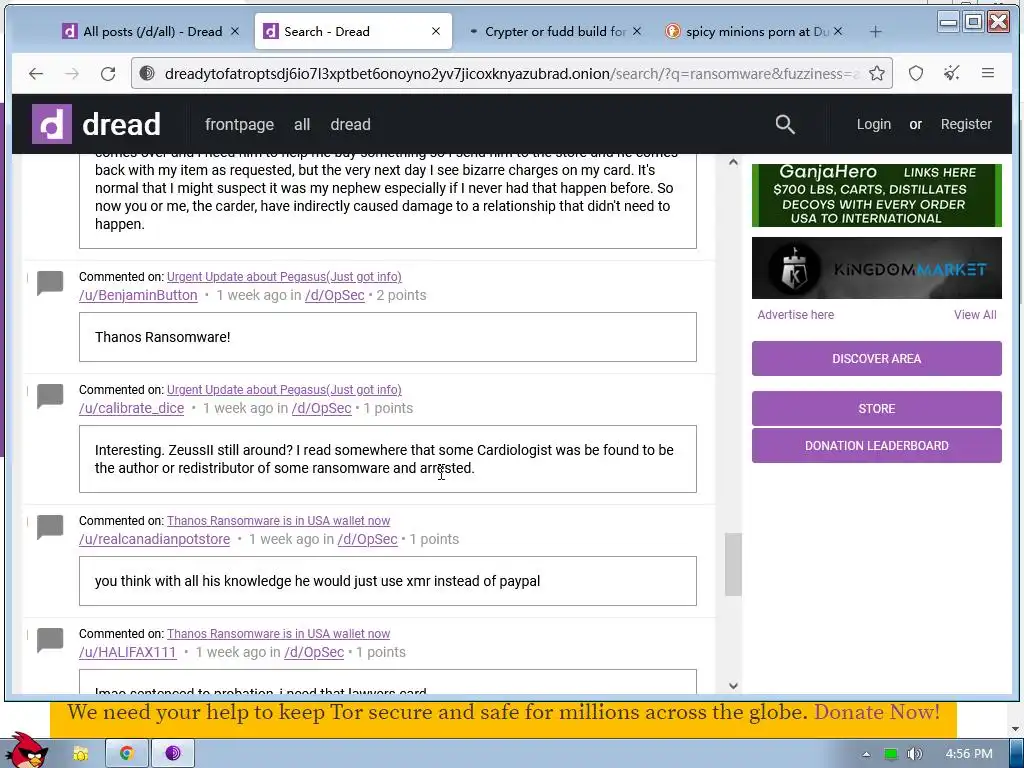The width and height of the screenshot is (1024, 768).
Task: Click the Register link
Action: coord(966,124)
